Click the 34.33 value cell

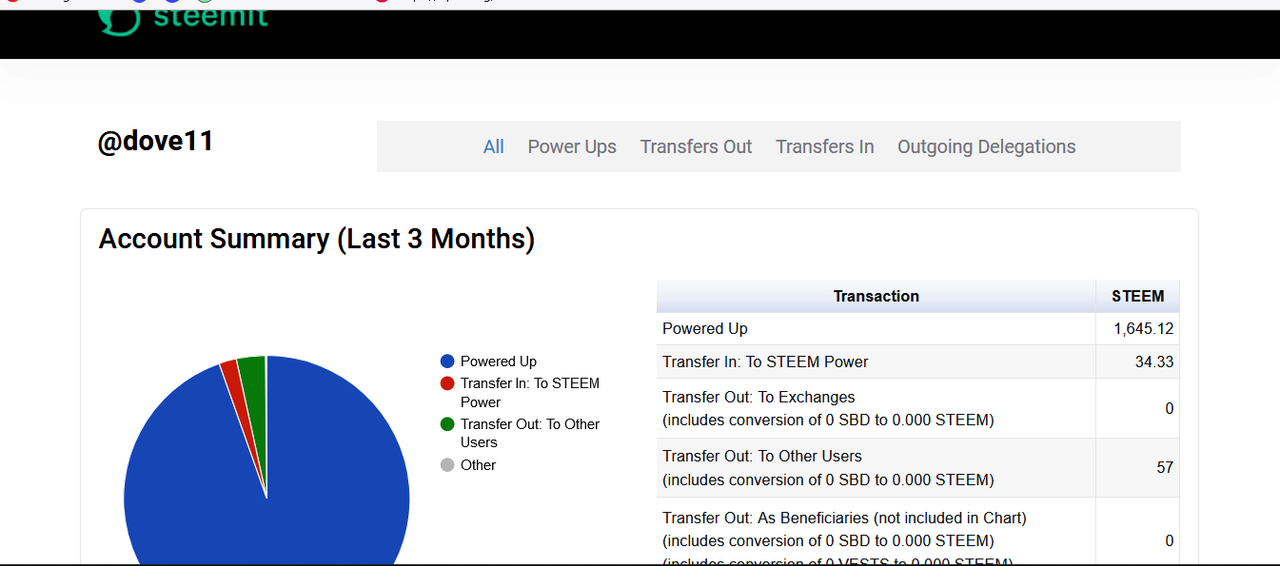[1138, 362]
